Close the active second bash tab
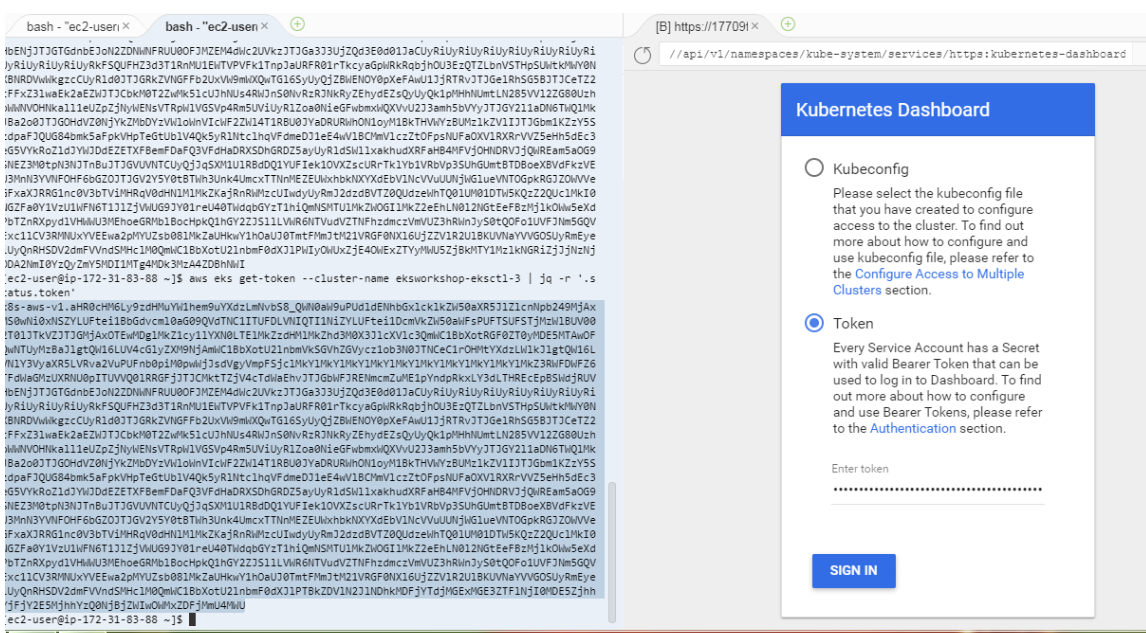This screenshot has width=1146, height=633. (265, 25)
